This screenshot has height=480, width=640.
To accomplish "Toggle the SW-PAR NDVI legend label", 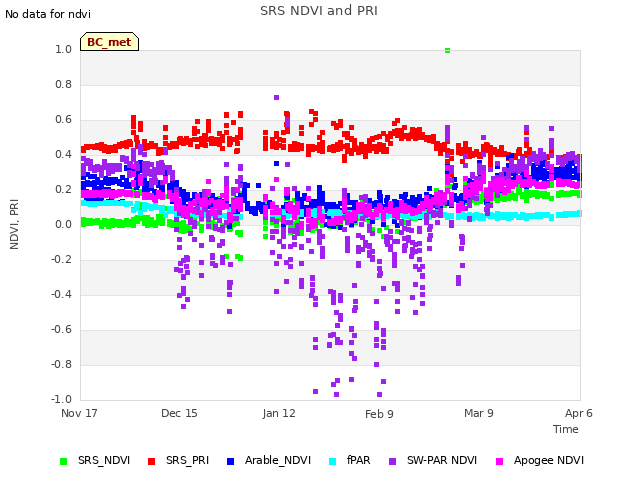I will [x=442, y=460].
